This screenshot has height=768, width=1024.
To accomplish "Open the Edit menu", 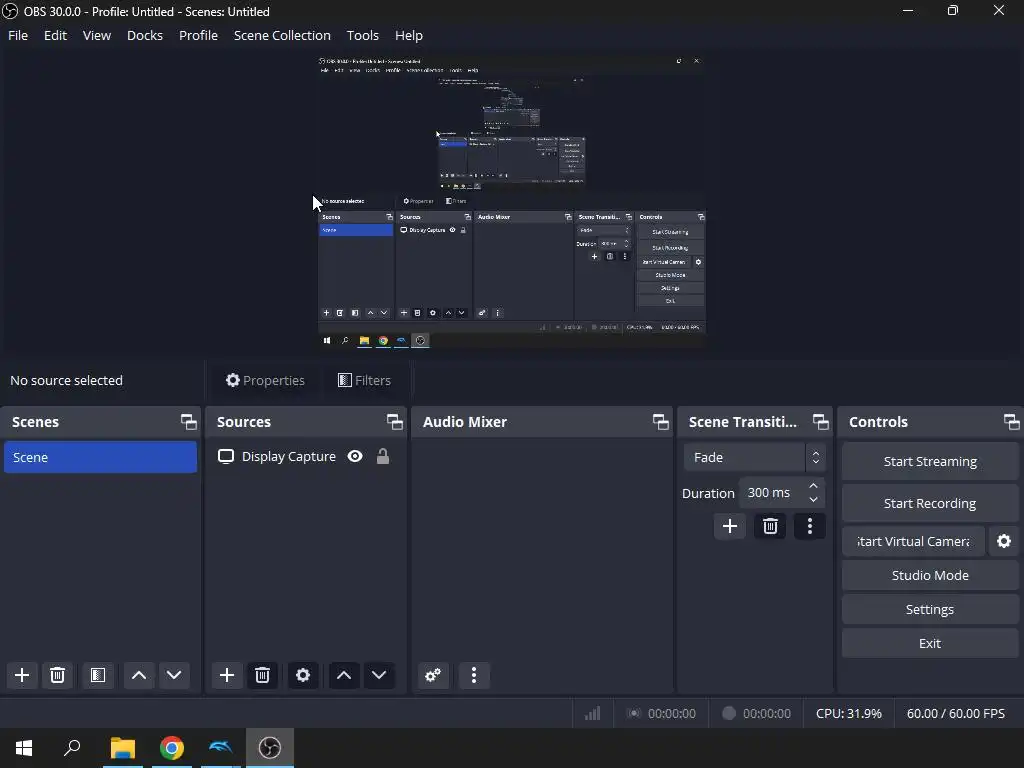I will coord(56,35).
